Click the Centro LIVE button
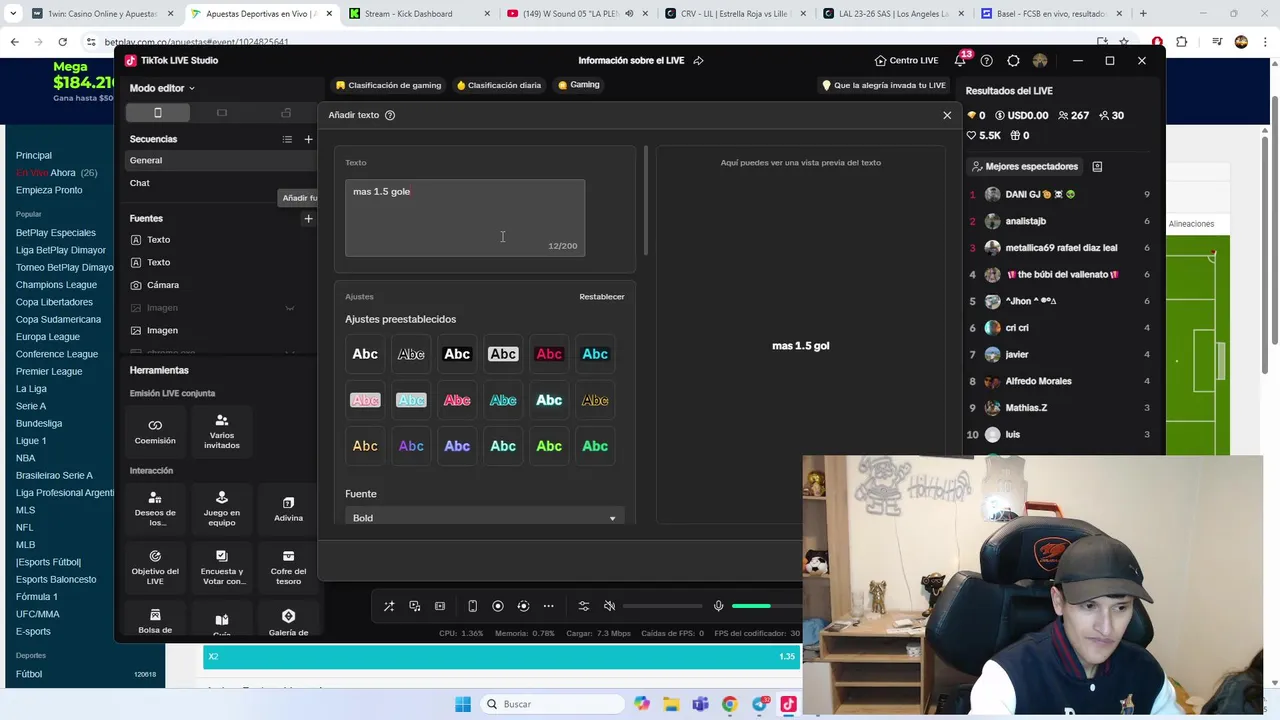The image size is (1280, 720). pos(906,60)
